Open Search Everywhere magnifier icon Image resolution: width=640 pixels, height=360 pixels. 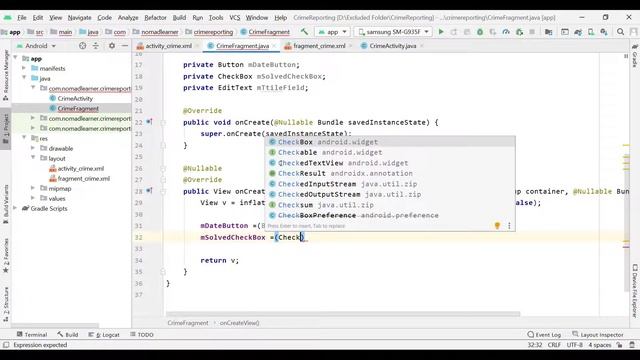[x=620, y=31]
